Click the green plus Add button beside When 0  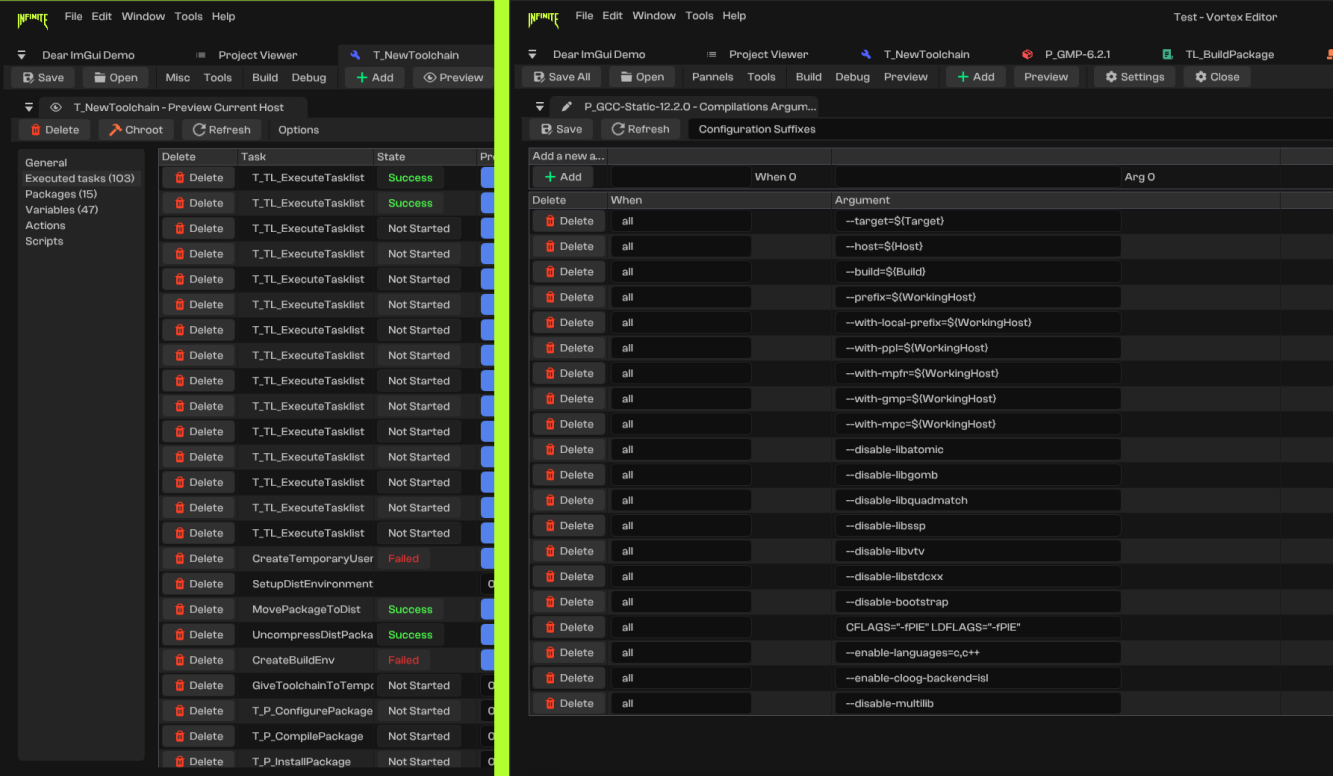(x=561, y=177)
